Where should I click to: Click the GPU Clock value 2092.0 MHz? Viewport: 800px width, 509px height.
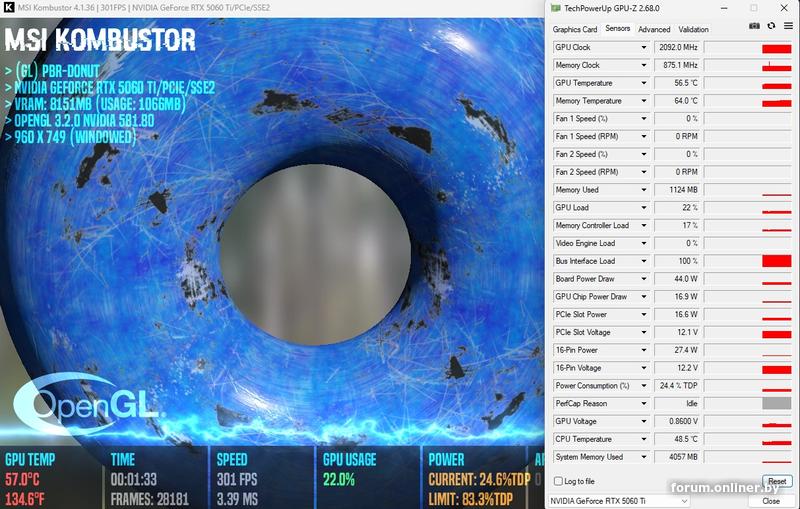tap(678, 47)
